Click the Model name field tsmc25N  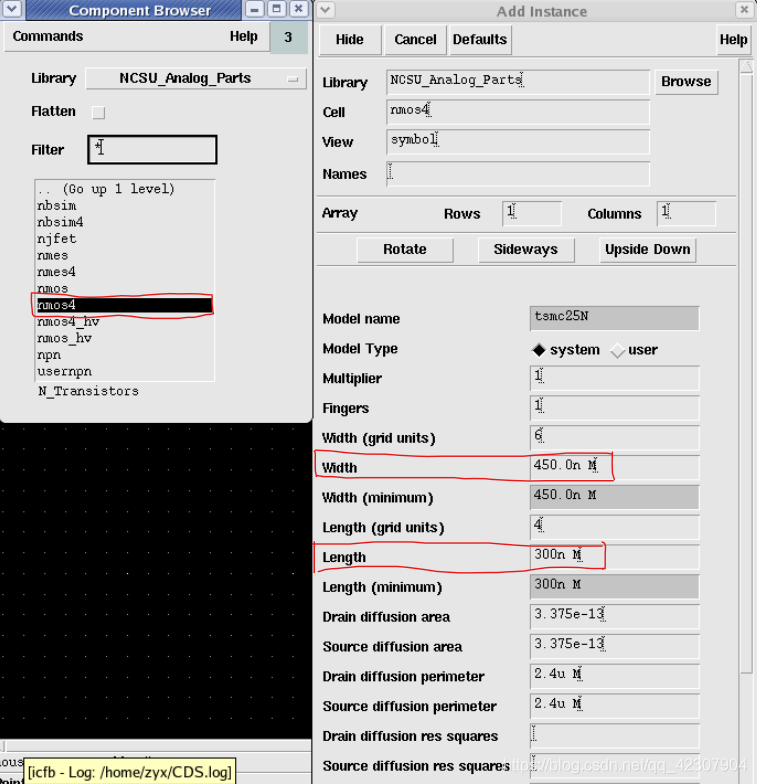[614, 318]
